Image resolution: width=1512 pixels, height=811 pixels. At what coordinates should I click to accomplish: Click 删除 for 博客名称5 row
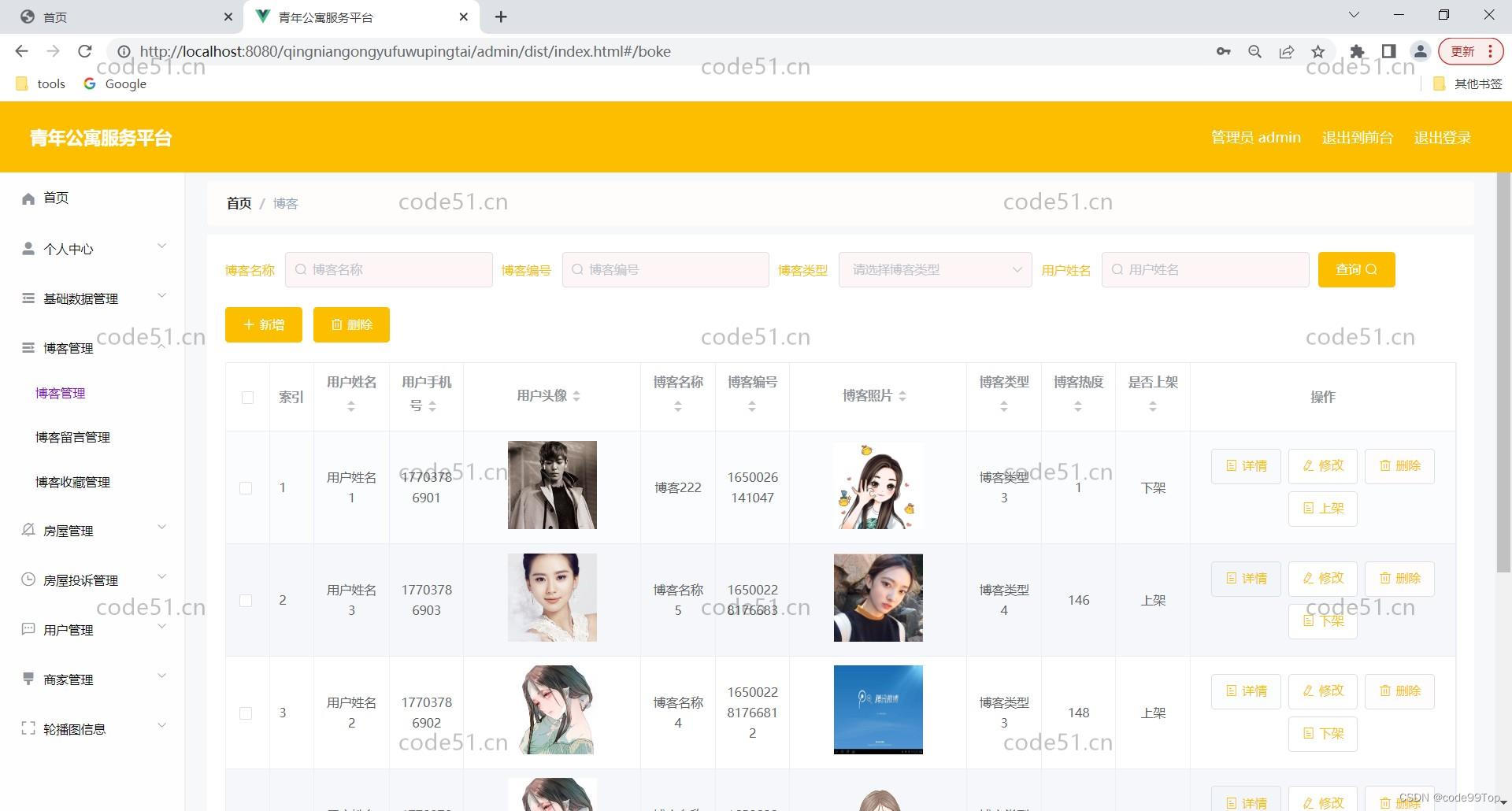click(x=1399, y=579)
